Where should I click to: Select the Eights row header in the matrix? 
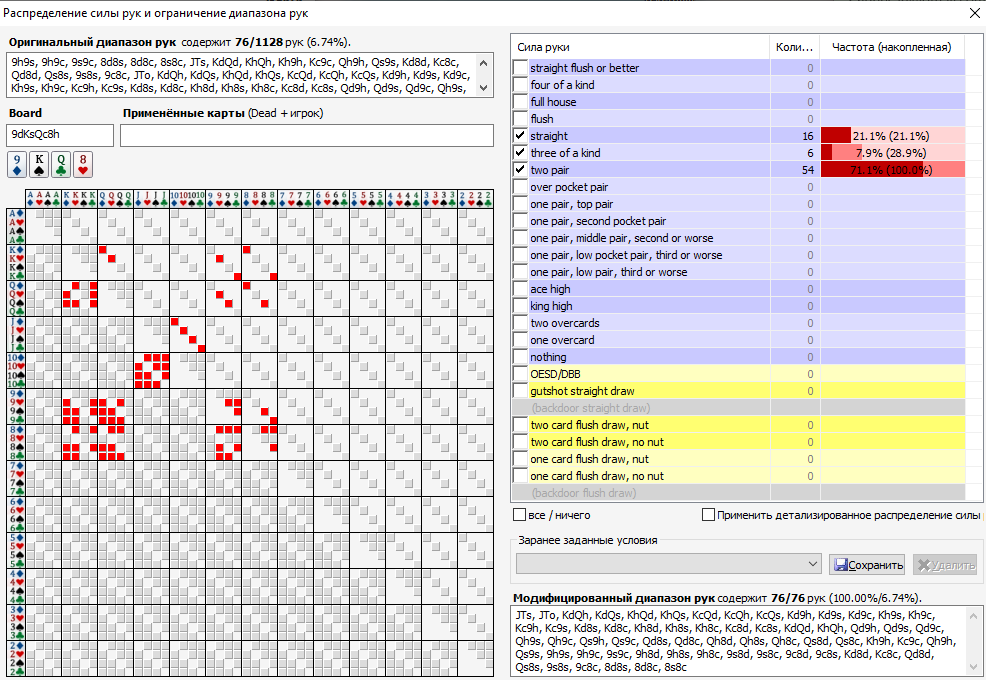(x=16, y=443)
